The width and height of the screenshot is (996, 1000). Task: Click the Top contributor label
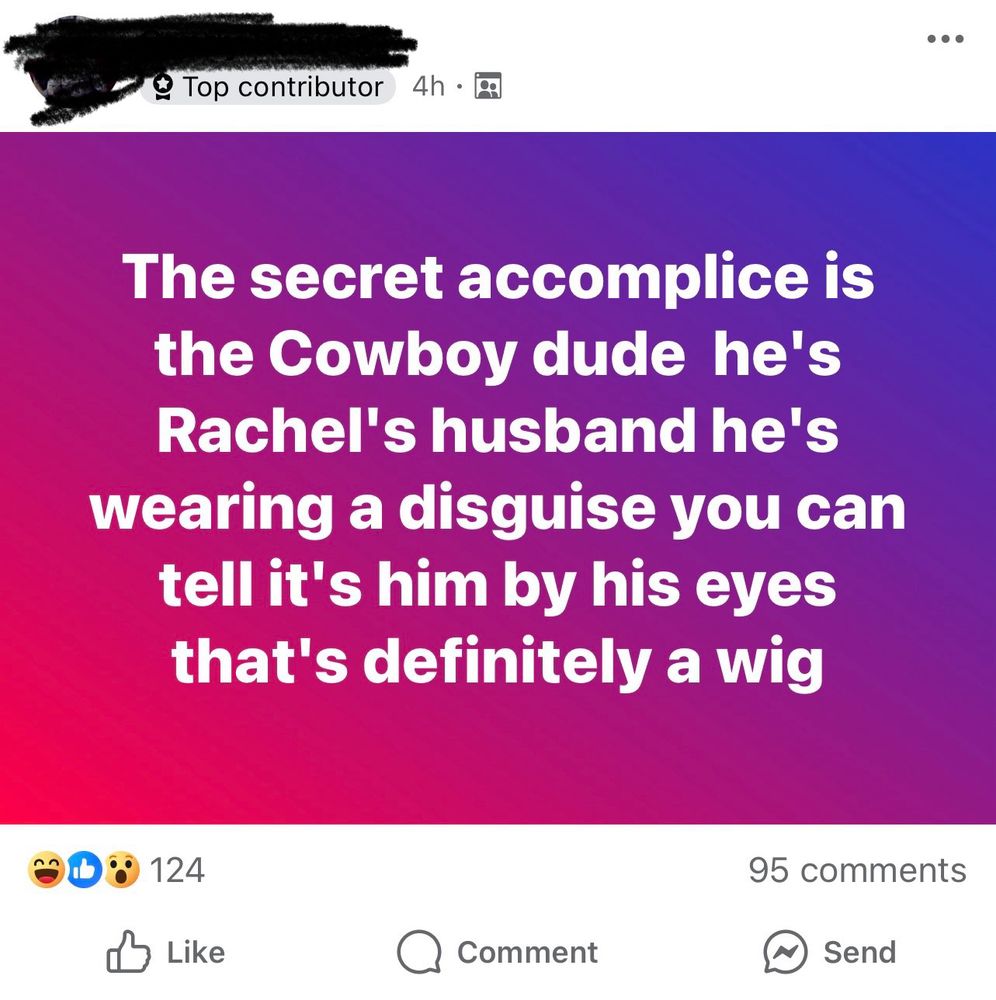[283, 87]
